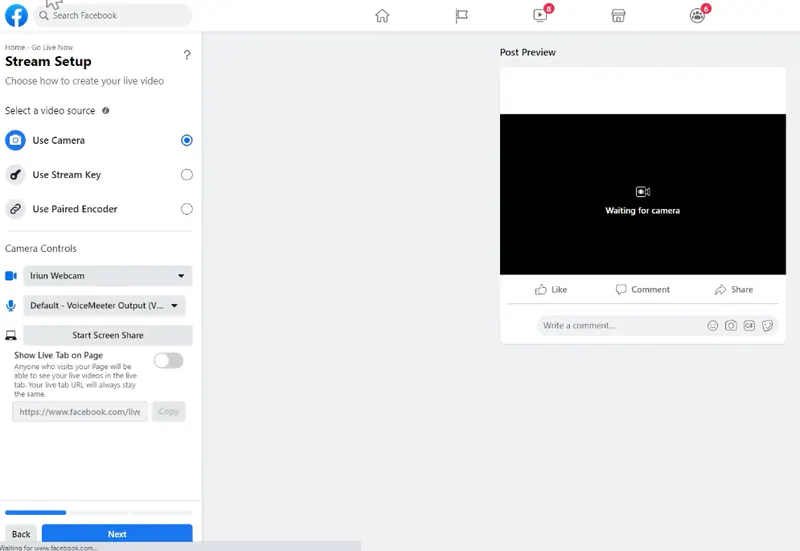
Task: Open the Iriun Webcam camera dropdown
Action: click(108, 276)
